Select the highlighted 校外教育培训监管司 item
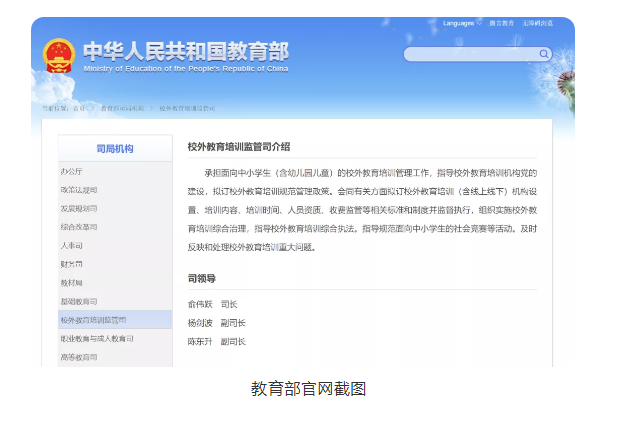The image size is (624, 448). (x=93, y=320)
